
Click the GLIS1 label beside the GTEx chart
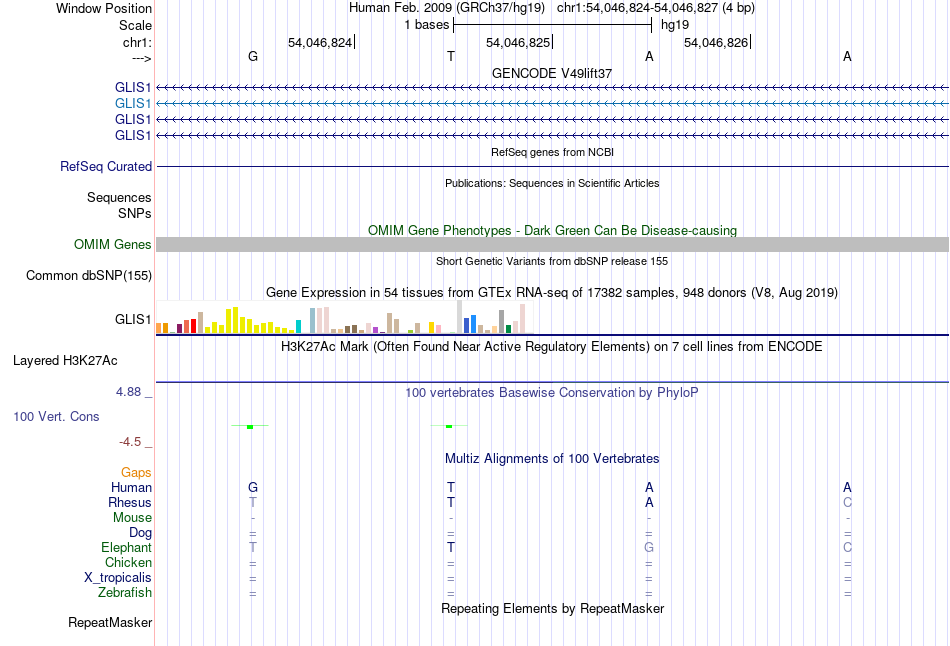pos(133,319)
